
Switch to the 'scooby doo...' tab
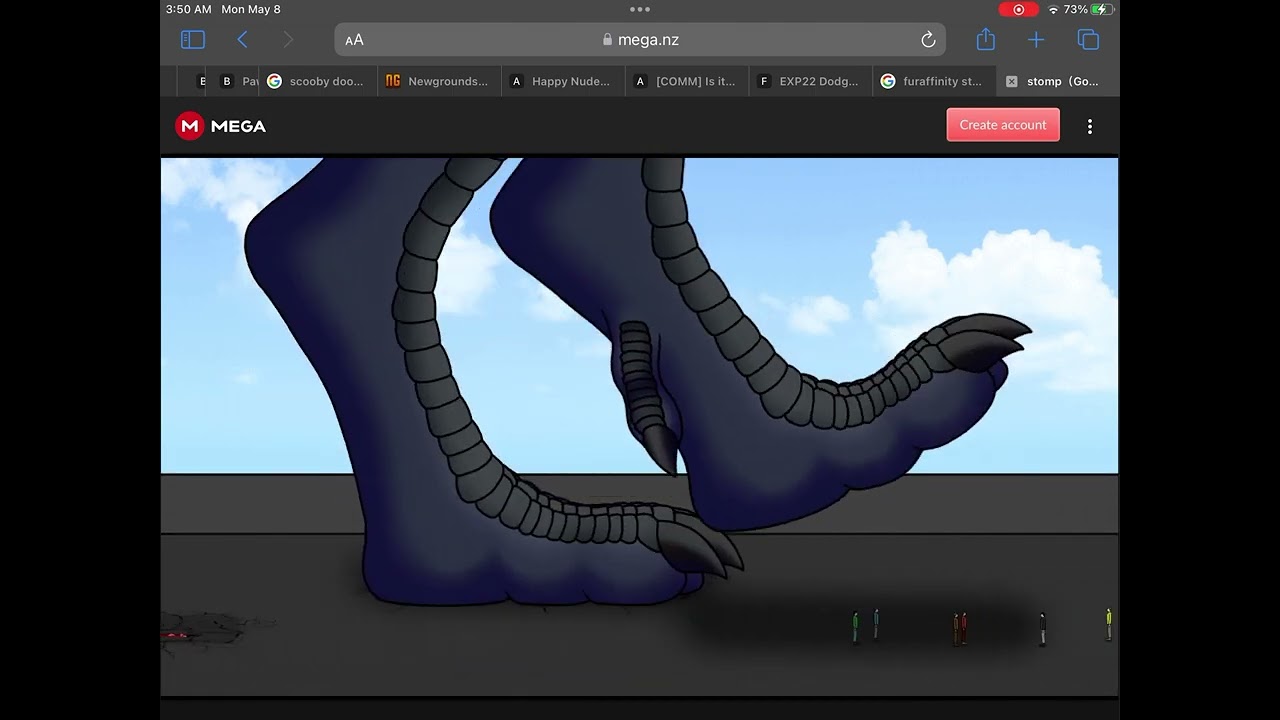pyautogui.click(x=318, y=81)
